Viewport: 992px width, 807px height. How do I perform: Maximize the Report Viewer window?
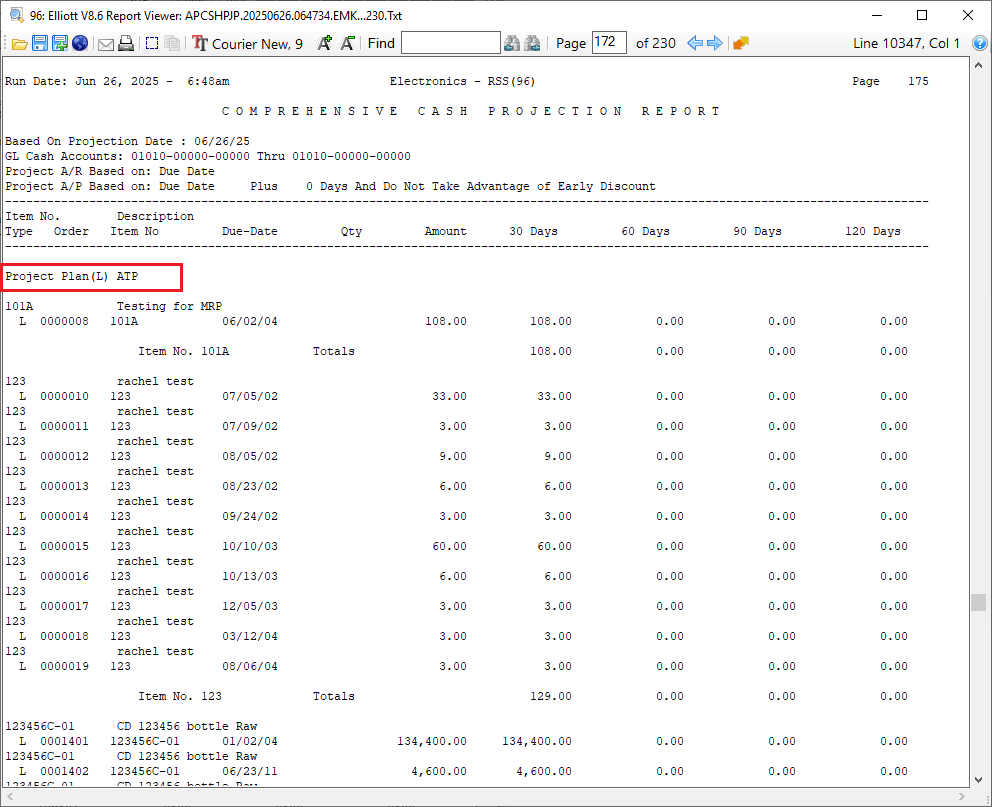[922, 15]
